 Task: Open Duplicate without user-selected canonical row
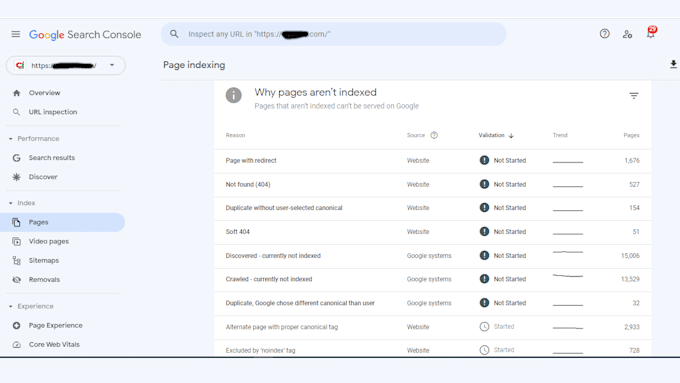coord(432,208)
